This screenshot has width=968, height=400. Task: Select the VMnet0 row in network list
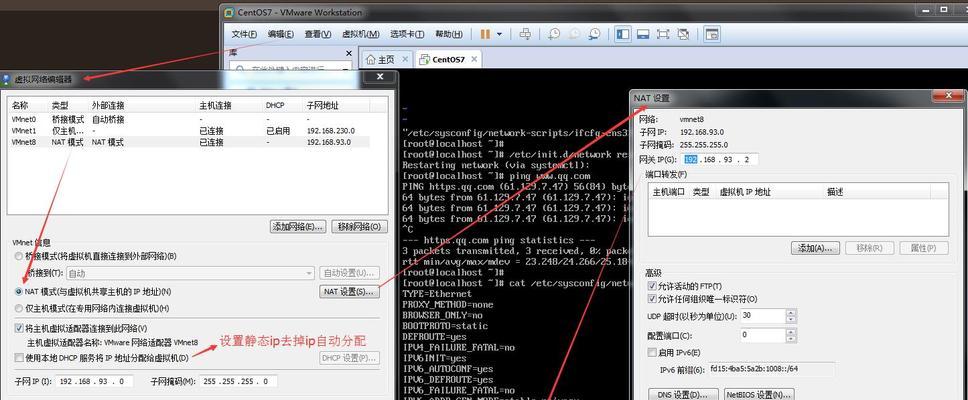click(x=190, y=119)
